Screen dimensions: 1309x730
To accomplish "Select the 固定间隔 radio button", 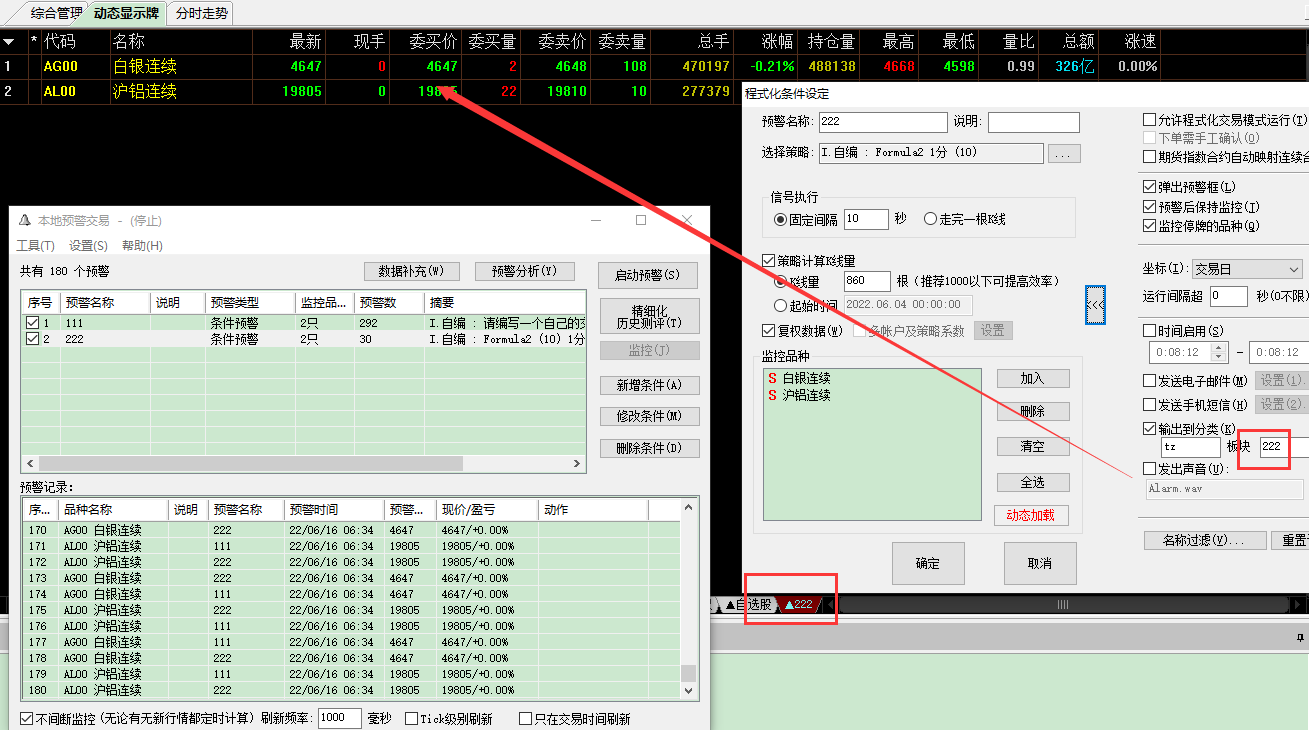I will [x=781, y=219].
